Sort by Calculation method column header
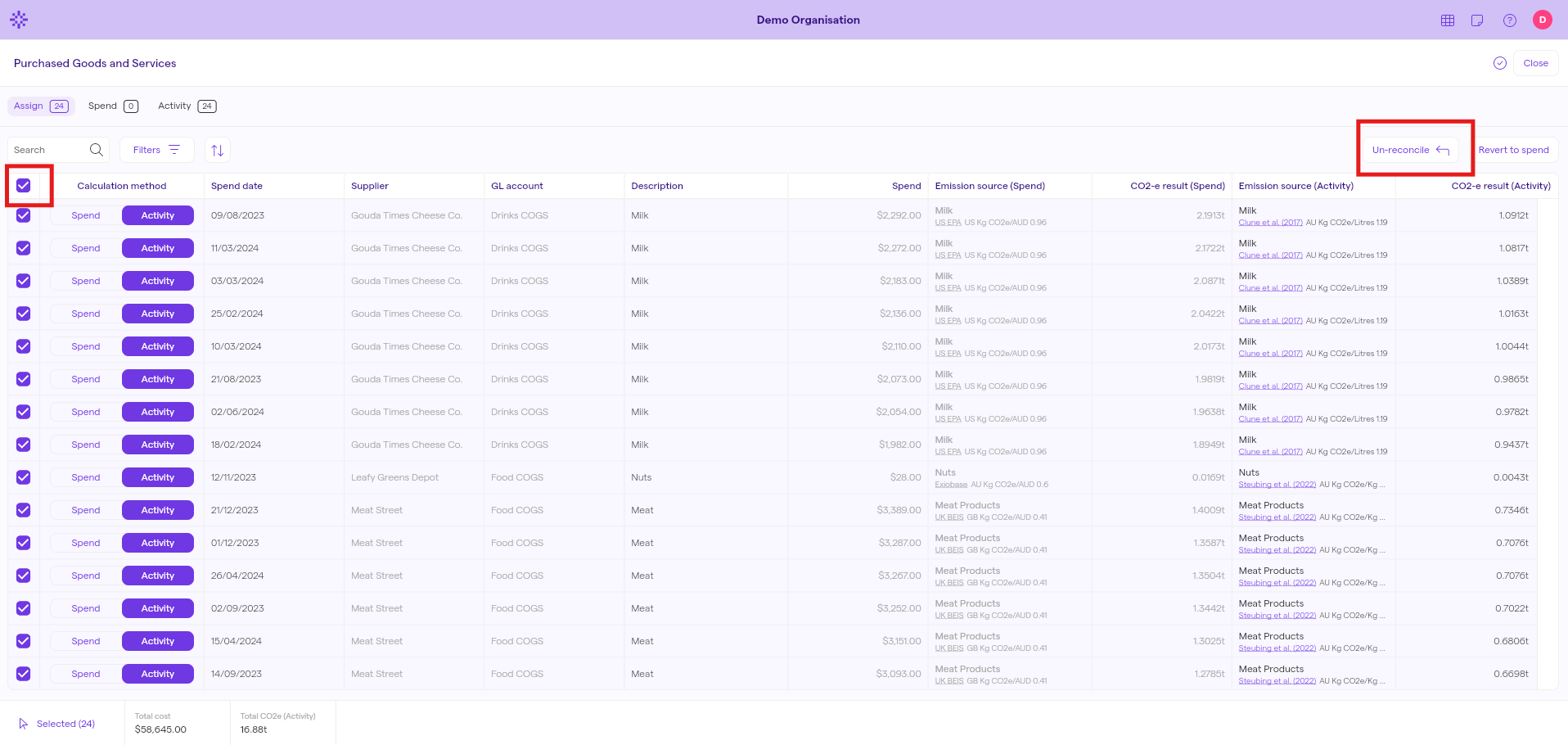 pyautogui.click(x=122, y=186)
